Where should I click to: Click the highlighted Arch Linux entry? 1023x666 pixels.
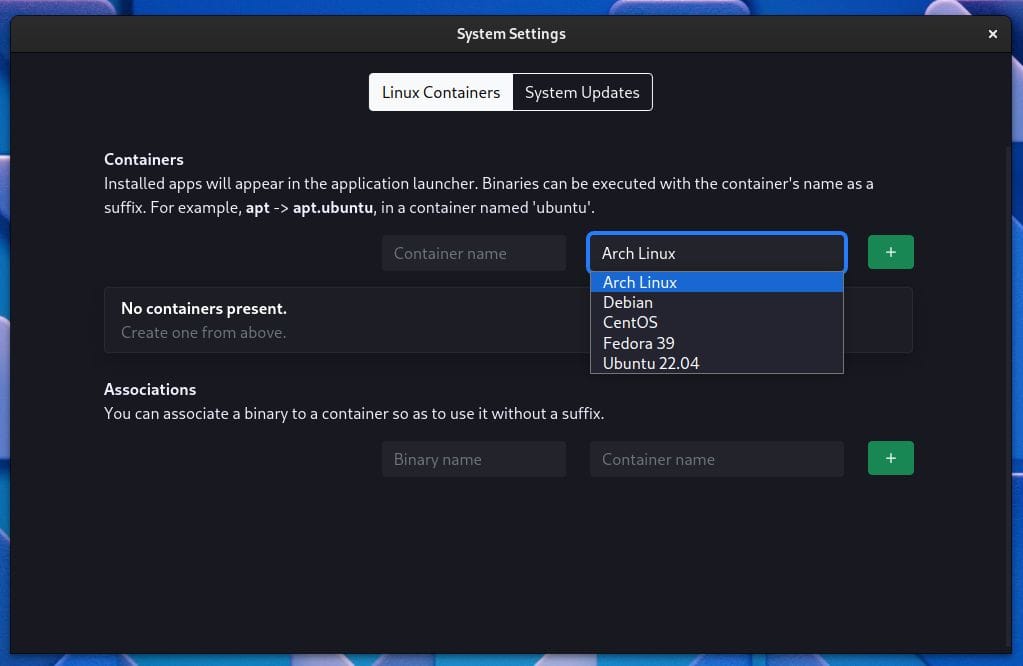(x=640, y=282)
